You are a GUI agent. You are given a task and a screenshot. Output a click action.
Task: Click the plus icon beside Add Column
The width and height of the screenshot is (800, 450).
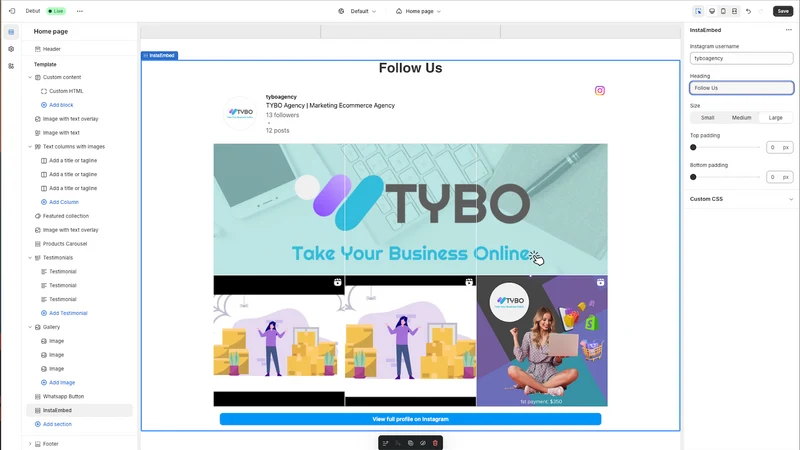click(44, 202)
